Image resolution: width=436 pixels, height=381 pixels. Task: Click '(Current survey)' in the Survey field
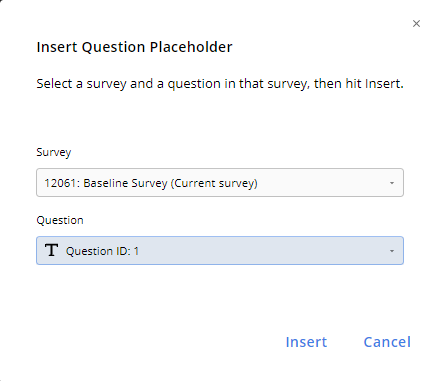(x=214, y=183)
